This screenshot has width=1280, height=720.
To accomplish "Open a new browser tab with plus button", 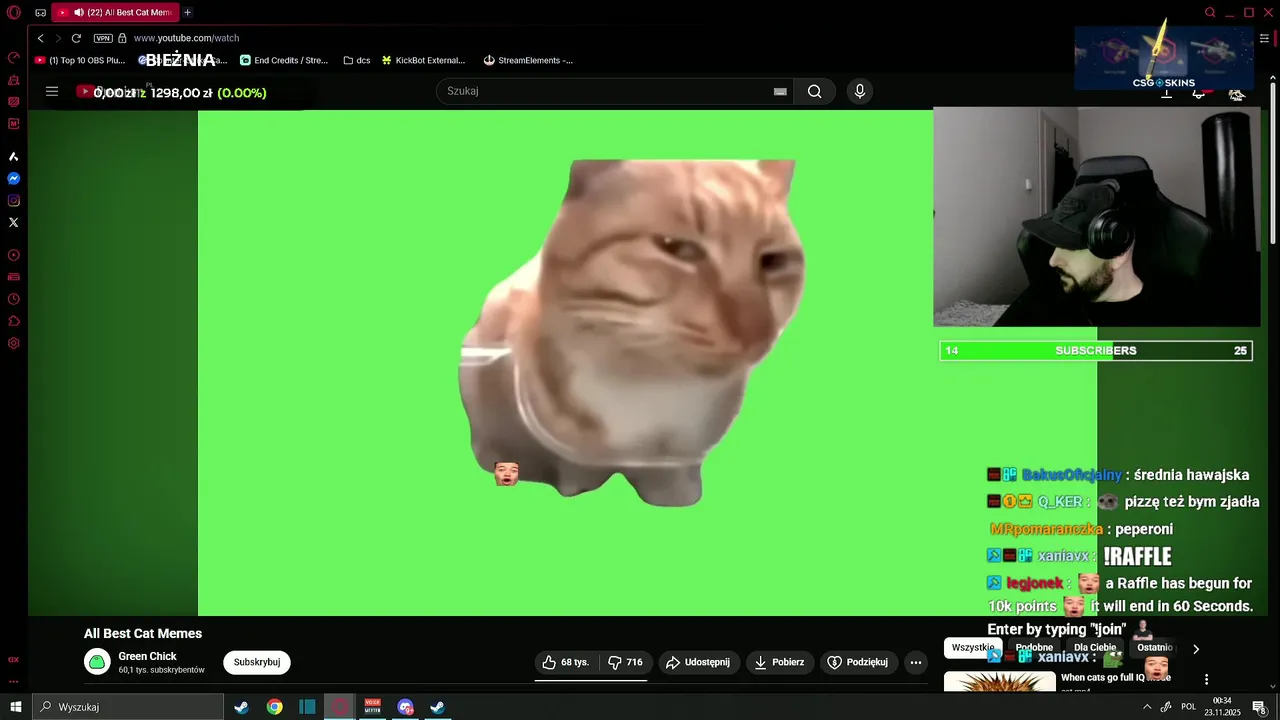I will [x=187, y=12].
